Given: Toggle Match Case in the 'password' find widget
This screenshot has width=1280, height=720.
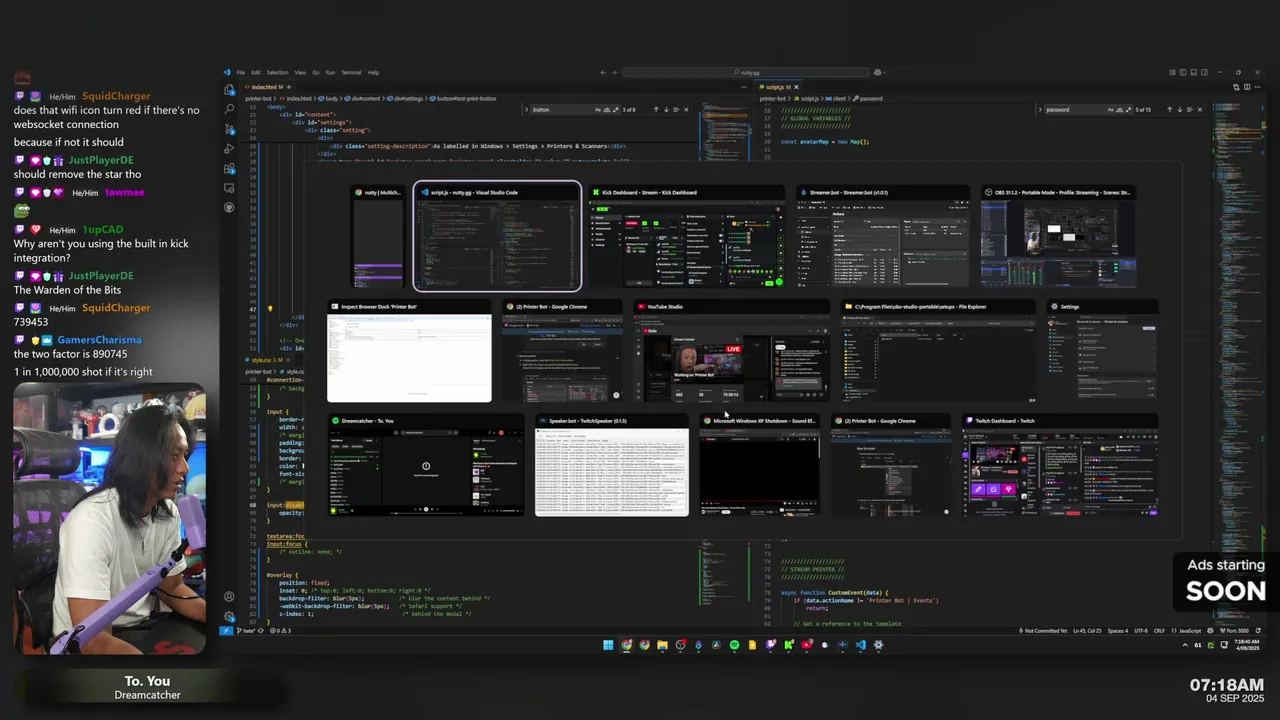Looking at the screenshot, I should coord(1112,109).
